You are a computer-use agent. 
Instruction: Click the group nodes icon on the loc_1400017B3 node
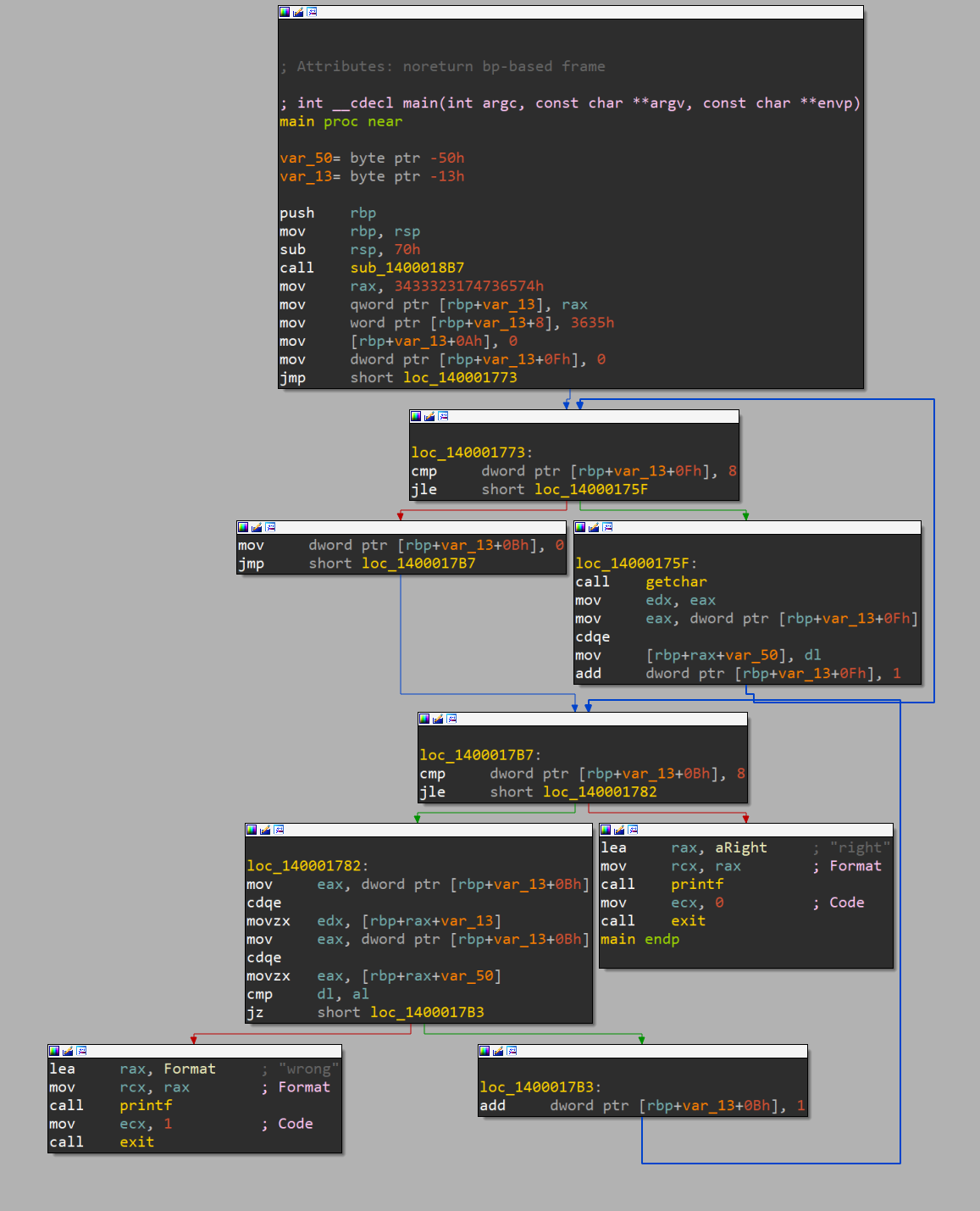click(512, 1051)
